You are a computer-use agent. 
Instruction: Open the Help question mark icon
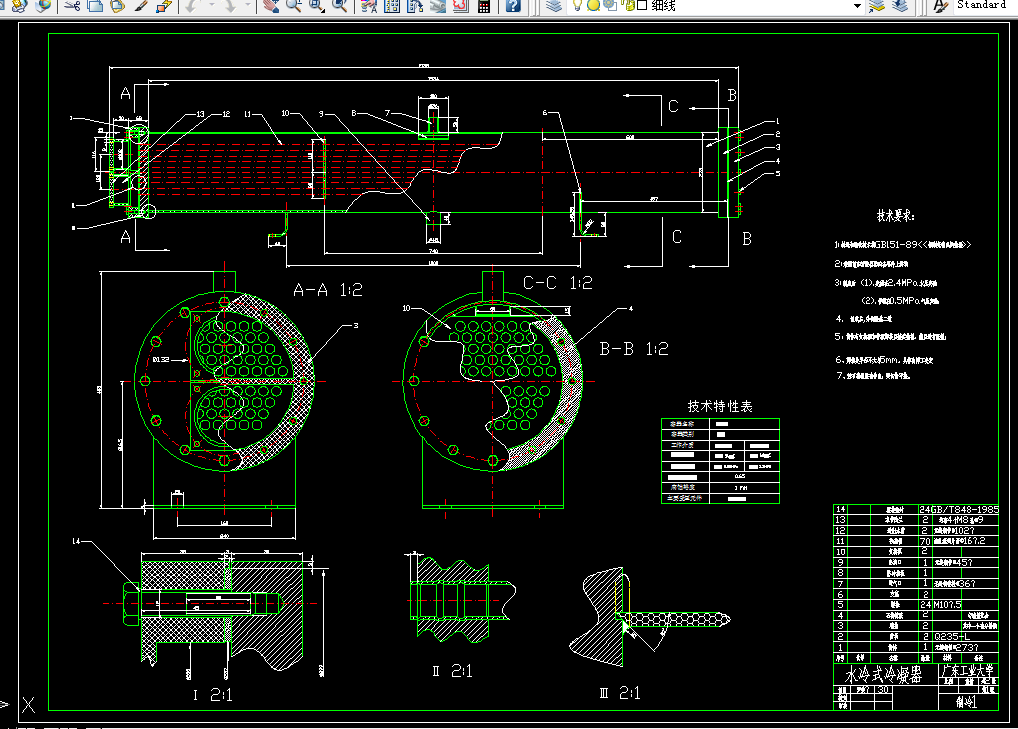513,5
